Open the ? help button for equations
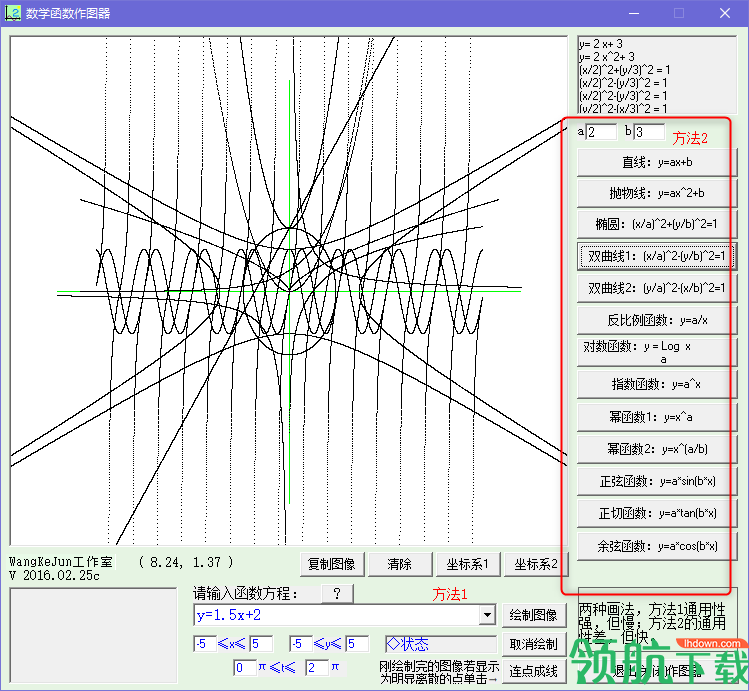Viewport: 749px width, 691px height. point(337,594)
